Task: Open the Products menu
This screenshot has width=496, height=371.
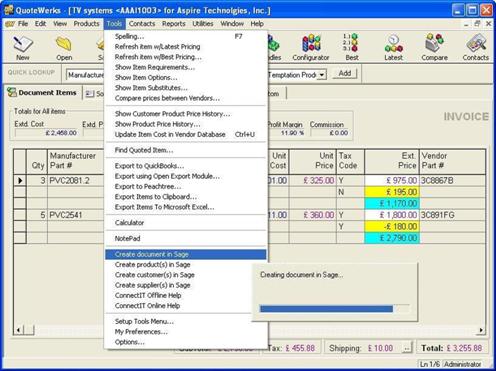Action: (x=86, y=24)
